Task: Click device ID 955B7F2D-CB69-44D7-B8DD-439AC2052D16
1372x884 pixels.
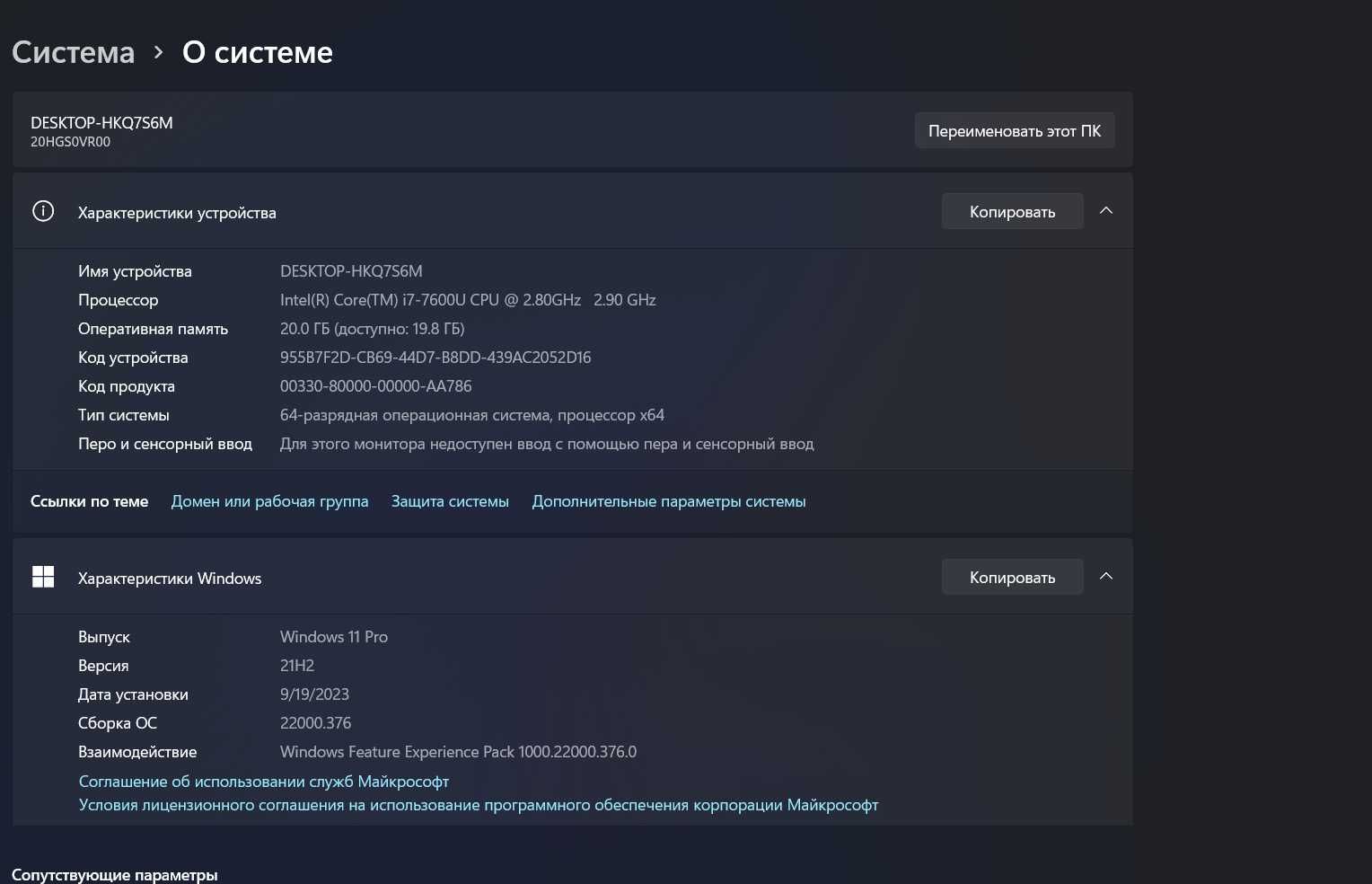Action: [x=435, y=358]
